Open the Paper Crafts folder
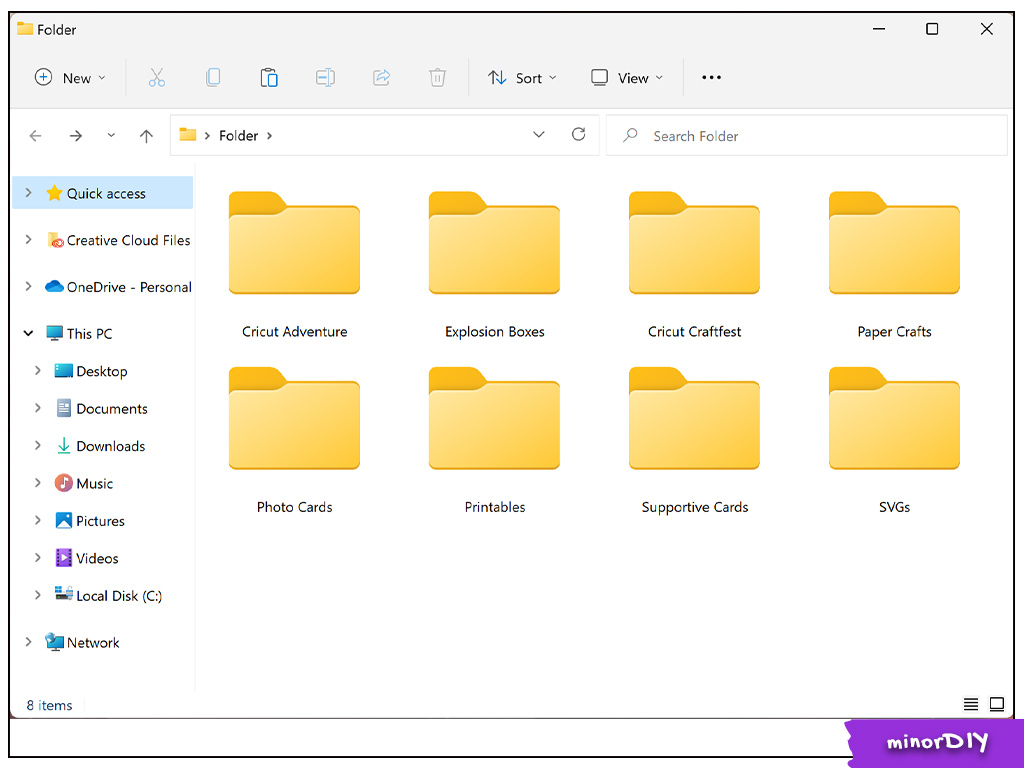The image size is (1024, 768). pos(894,264)
